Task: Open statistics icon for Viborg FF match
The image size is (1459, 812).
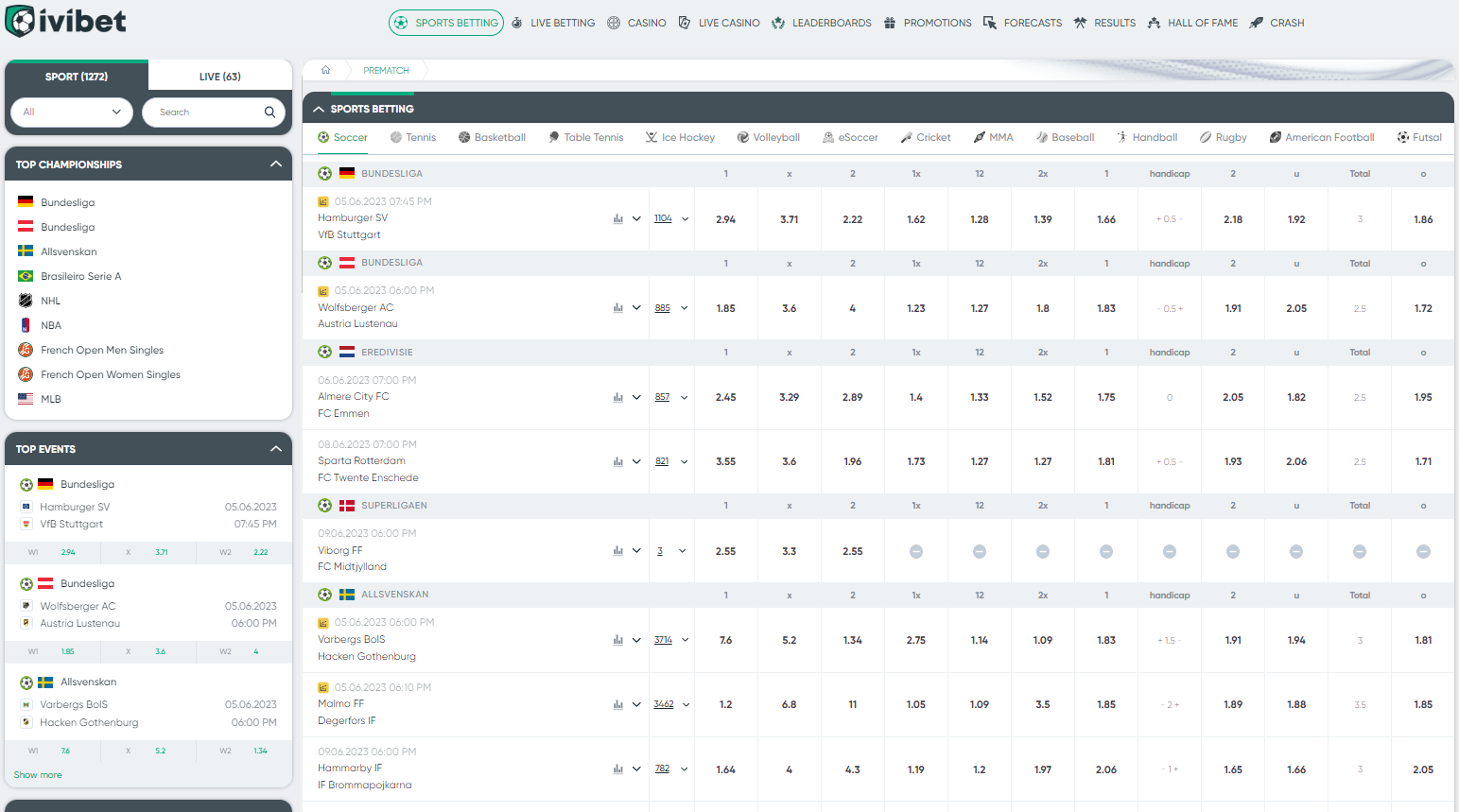Action: 617,551
